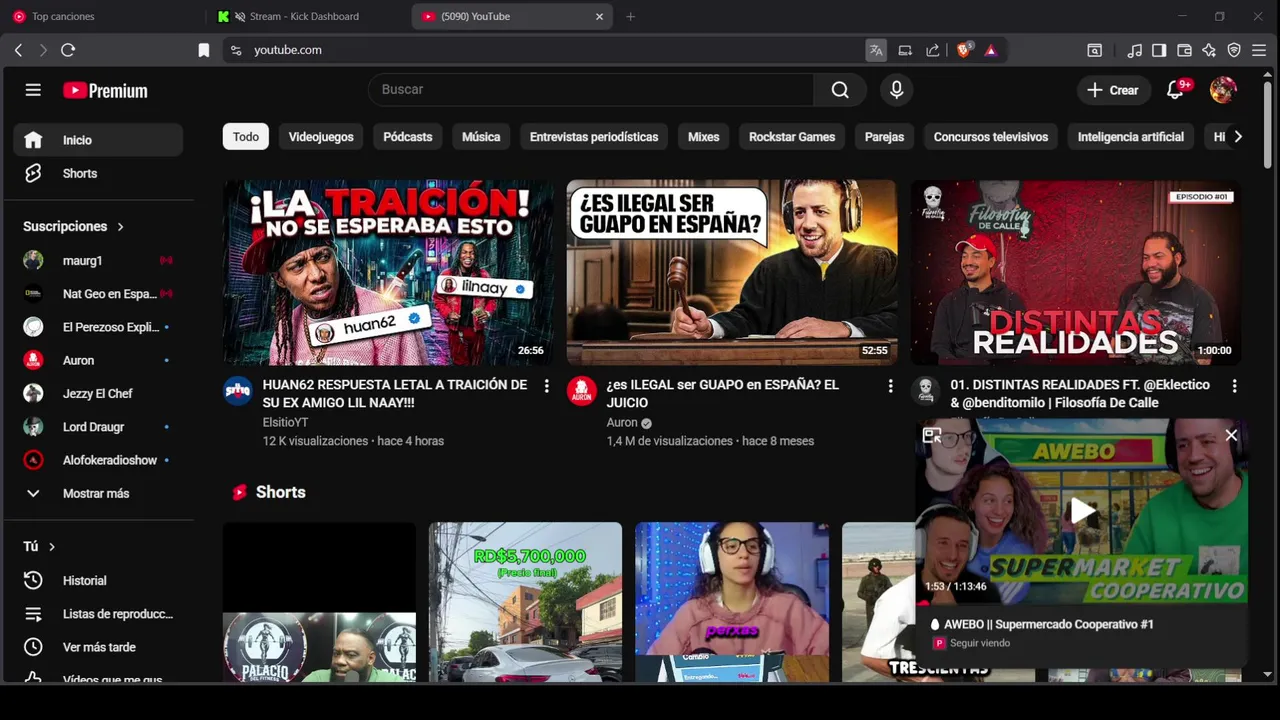Viewport: 1280px width, 720px height.
Task: Open the notifications bell
Action: tap(1176, 90)
